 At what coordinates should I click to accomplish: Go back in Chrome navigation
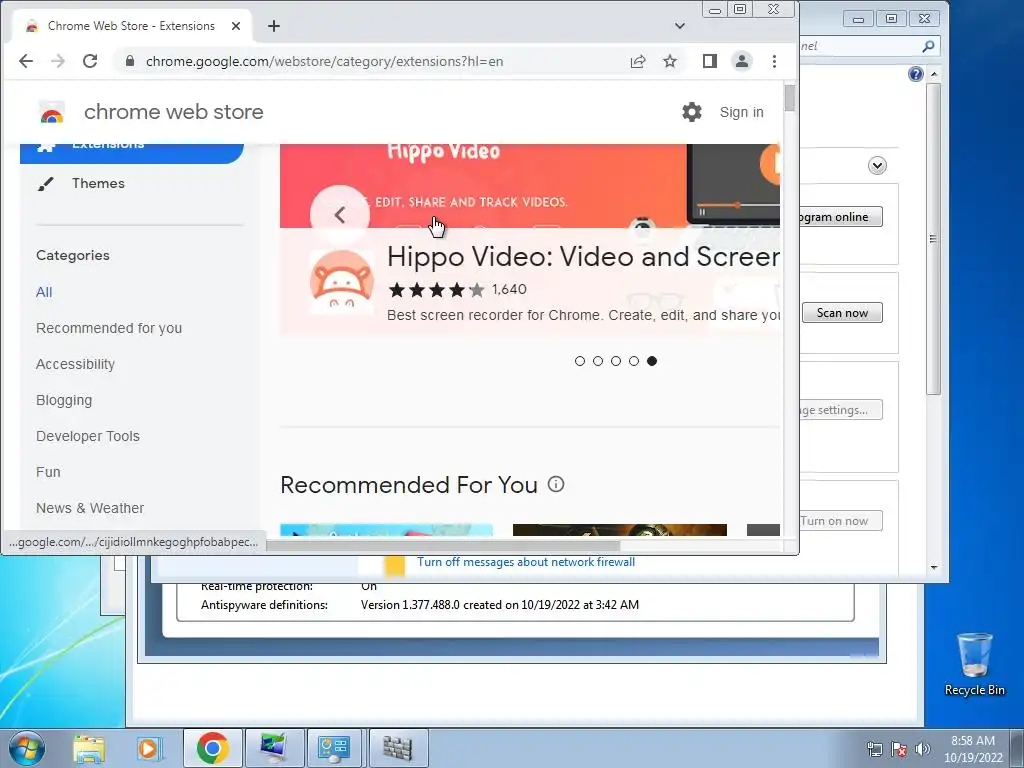[x=25, y=61]
